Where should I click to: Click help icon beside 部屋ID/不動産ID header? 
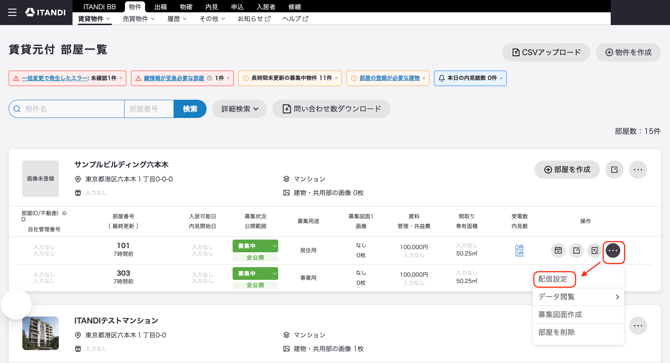click(65, 213)
